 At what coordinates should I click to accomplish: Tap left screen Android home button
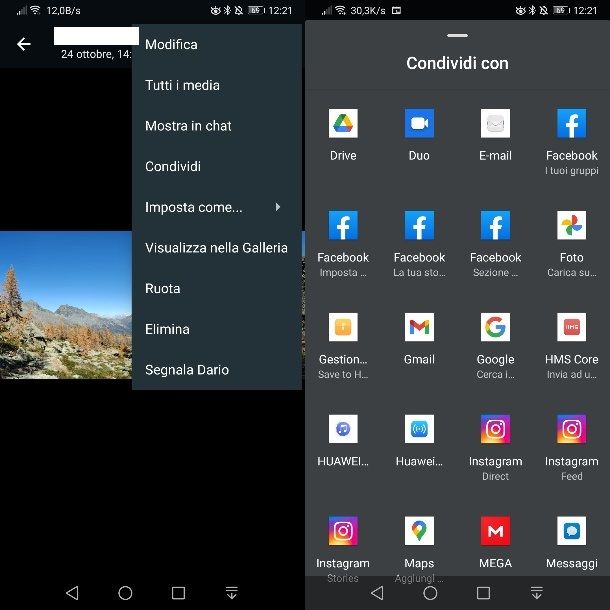125,593
